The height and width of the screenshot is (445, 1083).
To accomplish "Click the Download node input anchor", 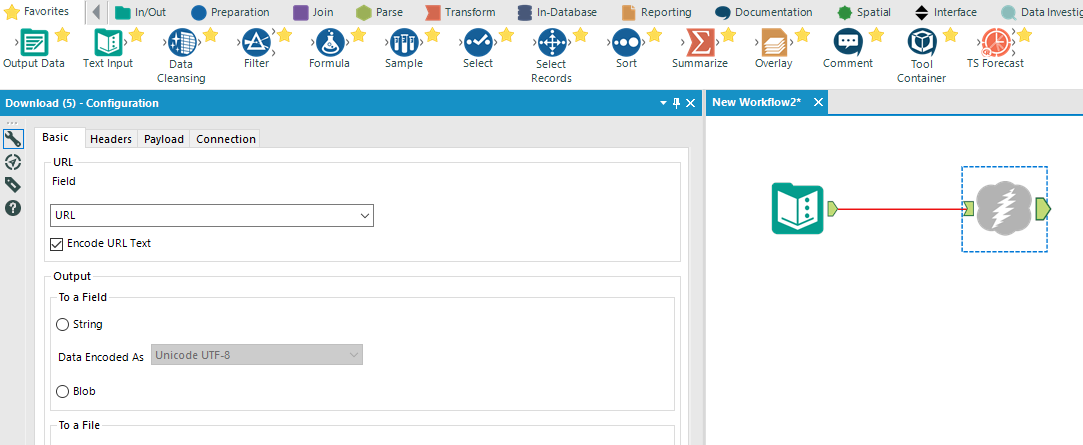I will [x=969, y=208].
